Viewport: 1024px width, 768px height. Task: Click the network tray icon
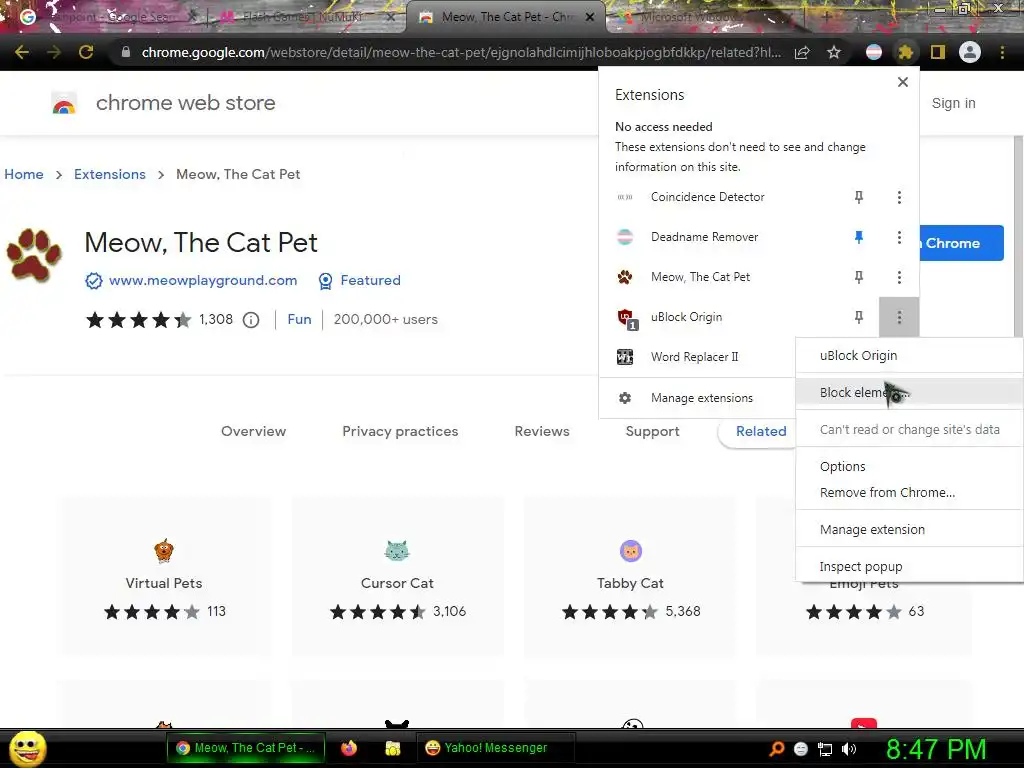[x=825, y=749]
